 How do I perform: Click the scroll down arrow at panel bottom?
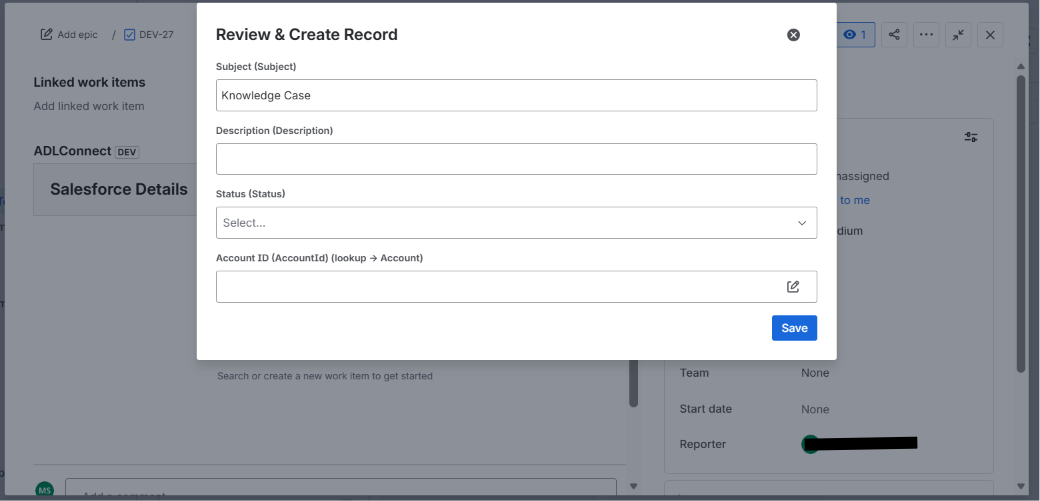1021,486
